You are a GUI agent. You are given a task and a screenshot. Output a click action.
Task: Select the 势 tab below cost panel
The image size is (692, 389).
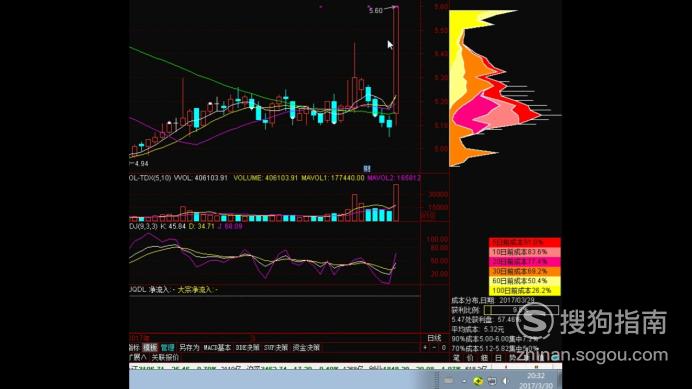click(x=512, y=358)
